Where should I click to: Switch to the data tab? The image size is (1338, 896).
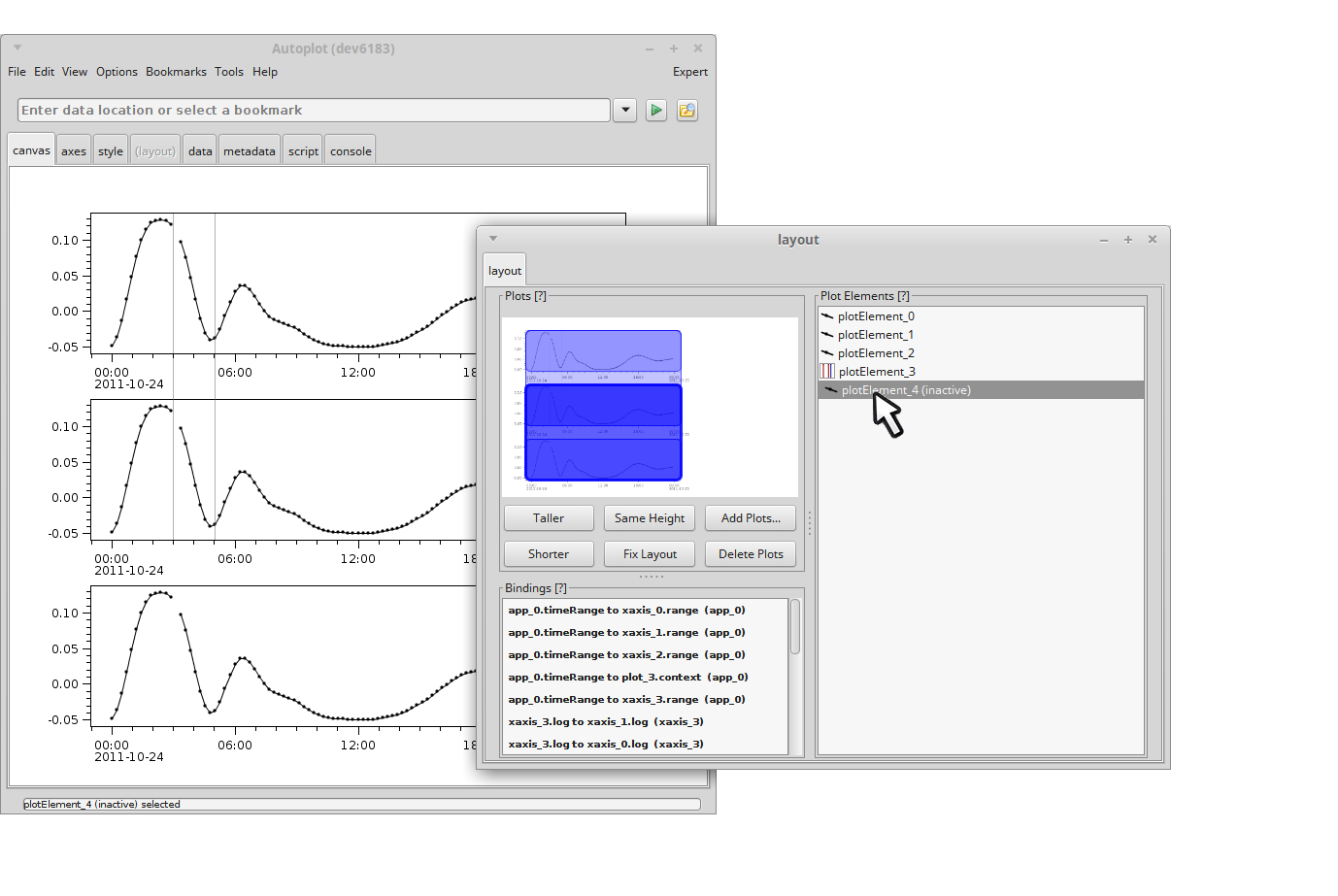point(200,151)
